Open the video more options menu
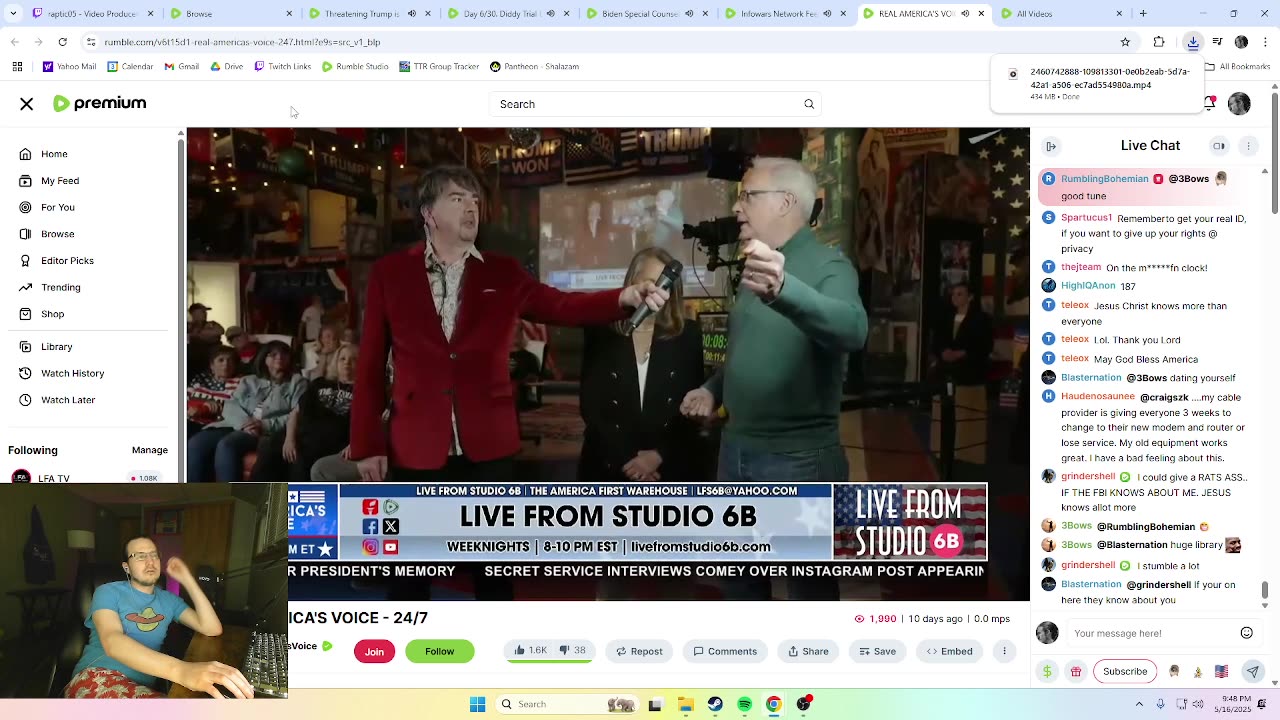The width and height of the screenshot is (1280, 720). click(x=1005, y=651)
